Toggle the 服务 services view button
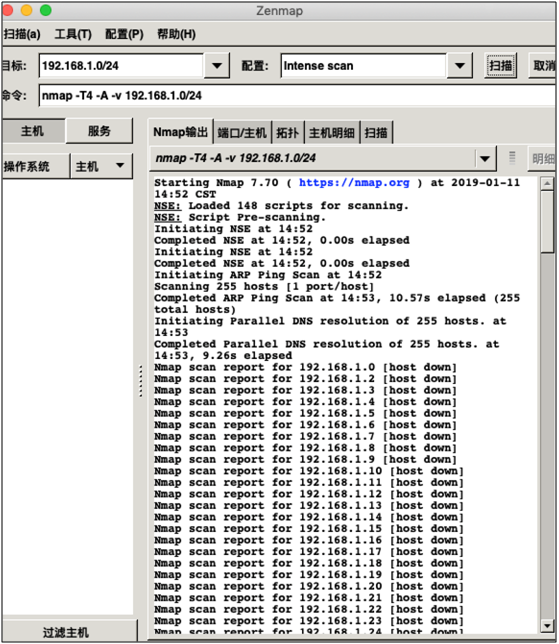The width and height of the screenshot is (559, 644). point(99,131)
